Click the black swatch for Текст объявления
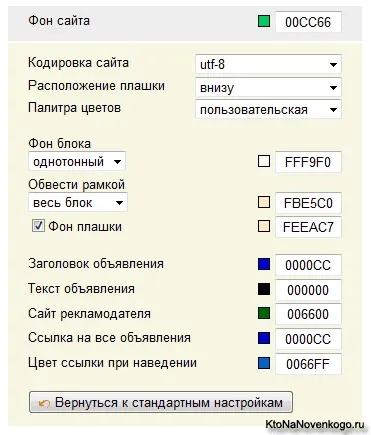Image resolution: width=371 pixels, height=435 pixels. tap(264, 289)
